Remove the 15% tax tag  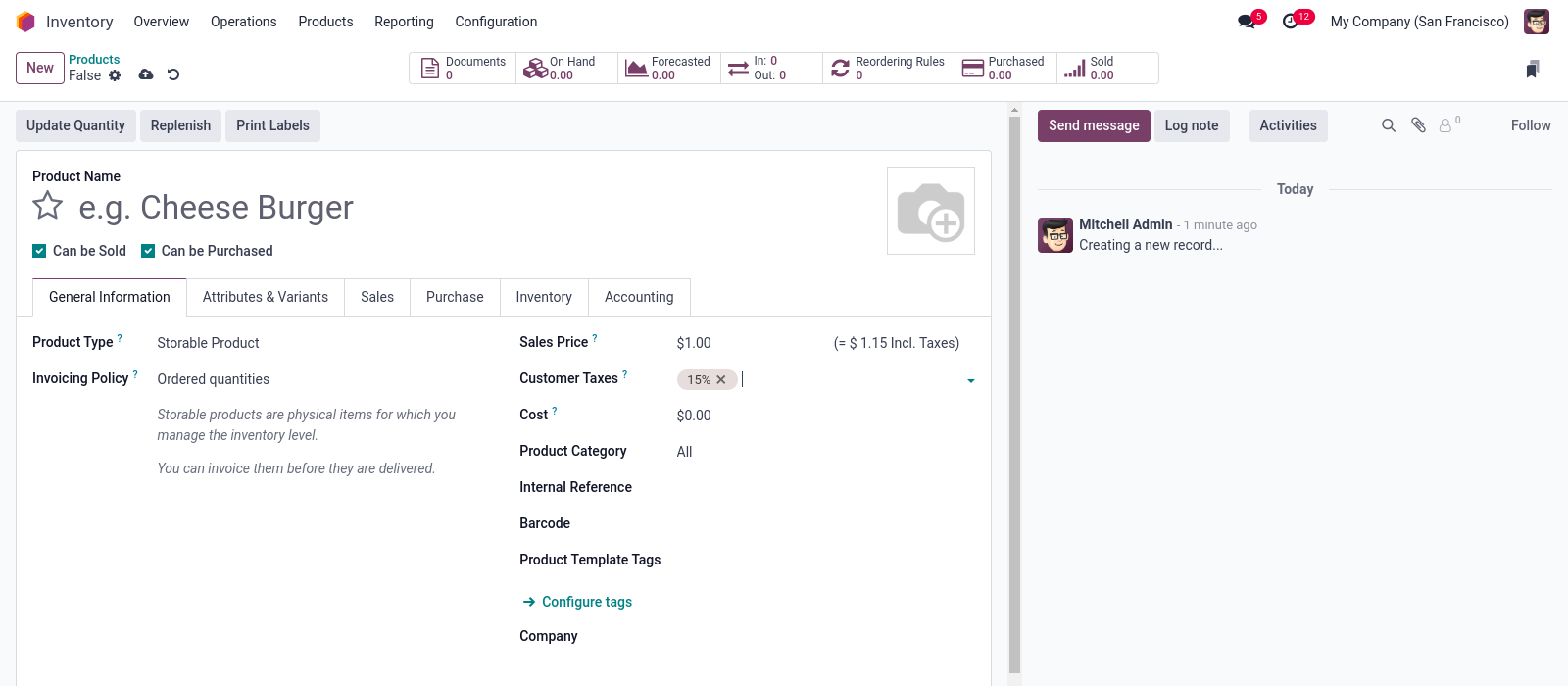click(721, 380)
